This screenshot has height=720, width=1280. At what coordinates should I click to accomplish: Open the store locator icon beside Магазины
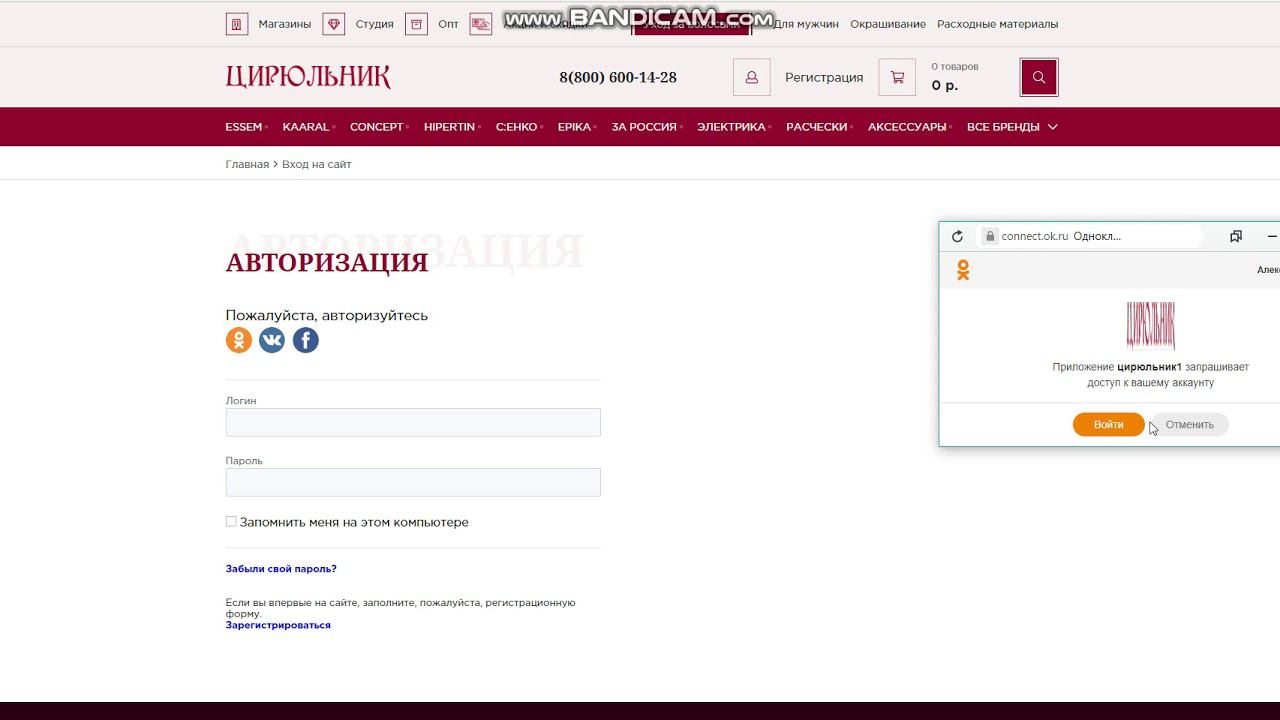click(x=237, y=24)
